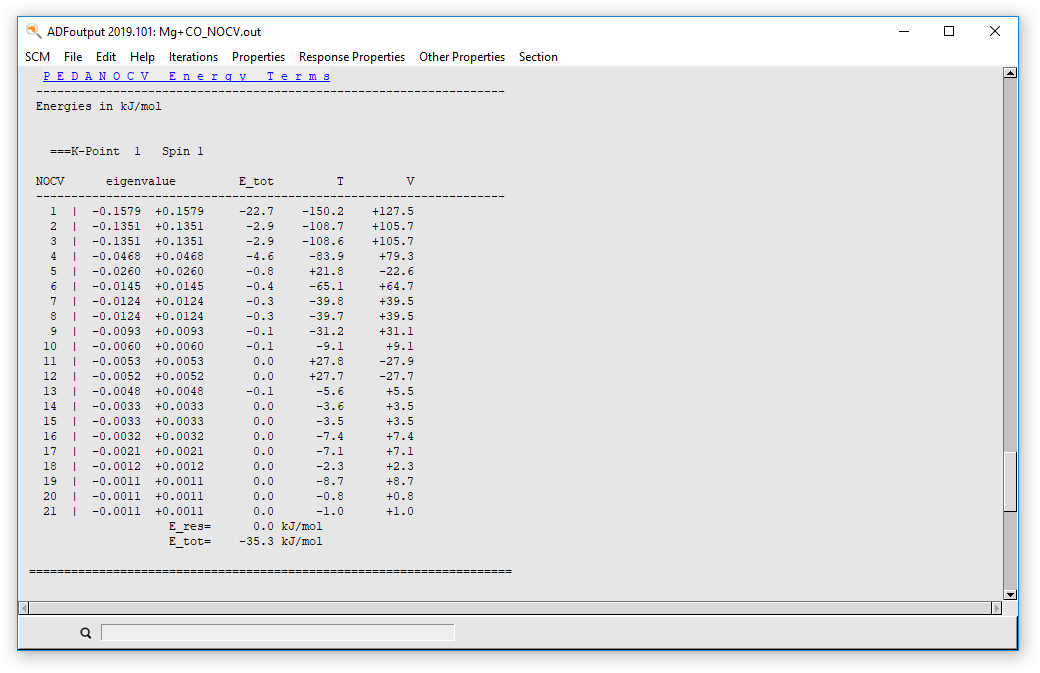The image size is (1040, 673).
Task: Open the SCM menu
Action: point(37,57)
